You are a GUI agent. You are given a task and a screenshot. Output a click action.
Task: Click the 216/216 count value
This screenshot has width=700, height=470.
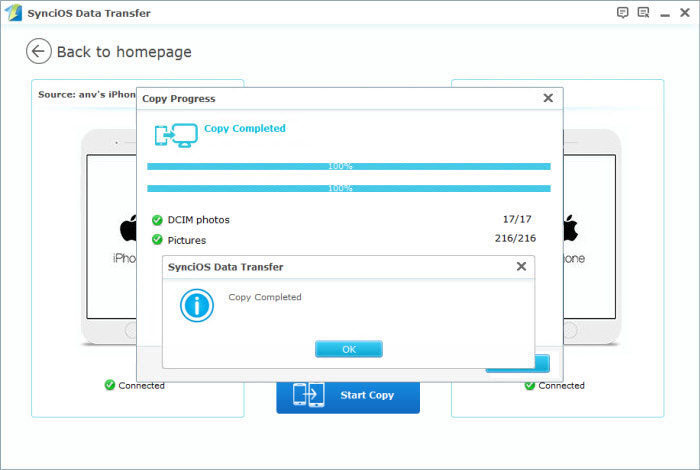point(515,238)
